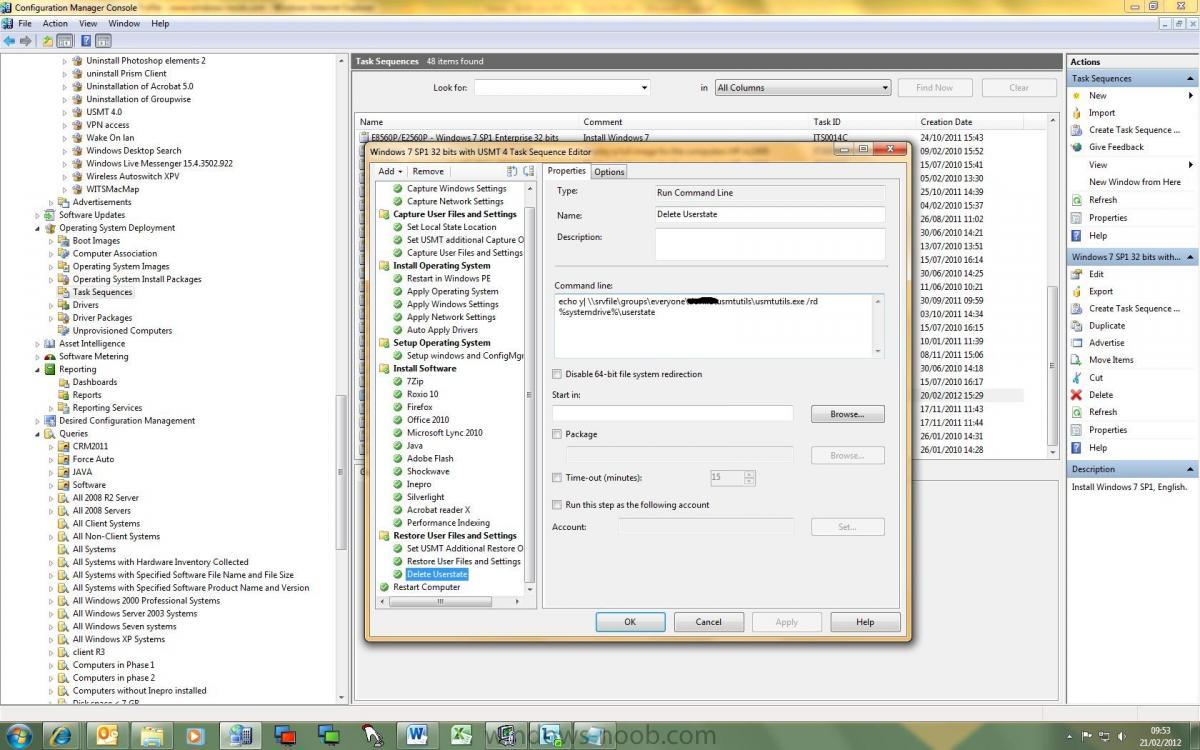The height and width of the screenshot is (750, 1200).
Task: Open the Action menu
Action: coord(55,23)
